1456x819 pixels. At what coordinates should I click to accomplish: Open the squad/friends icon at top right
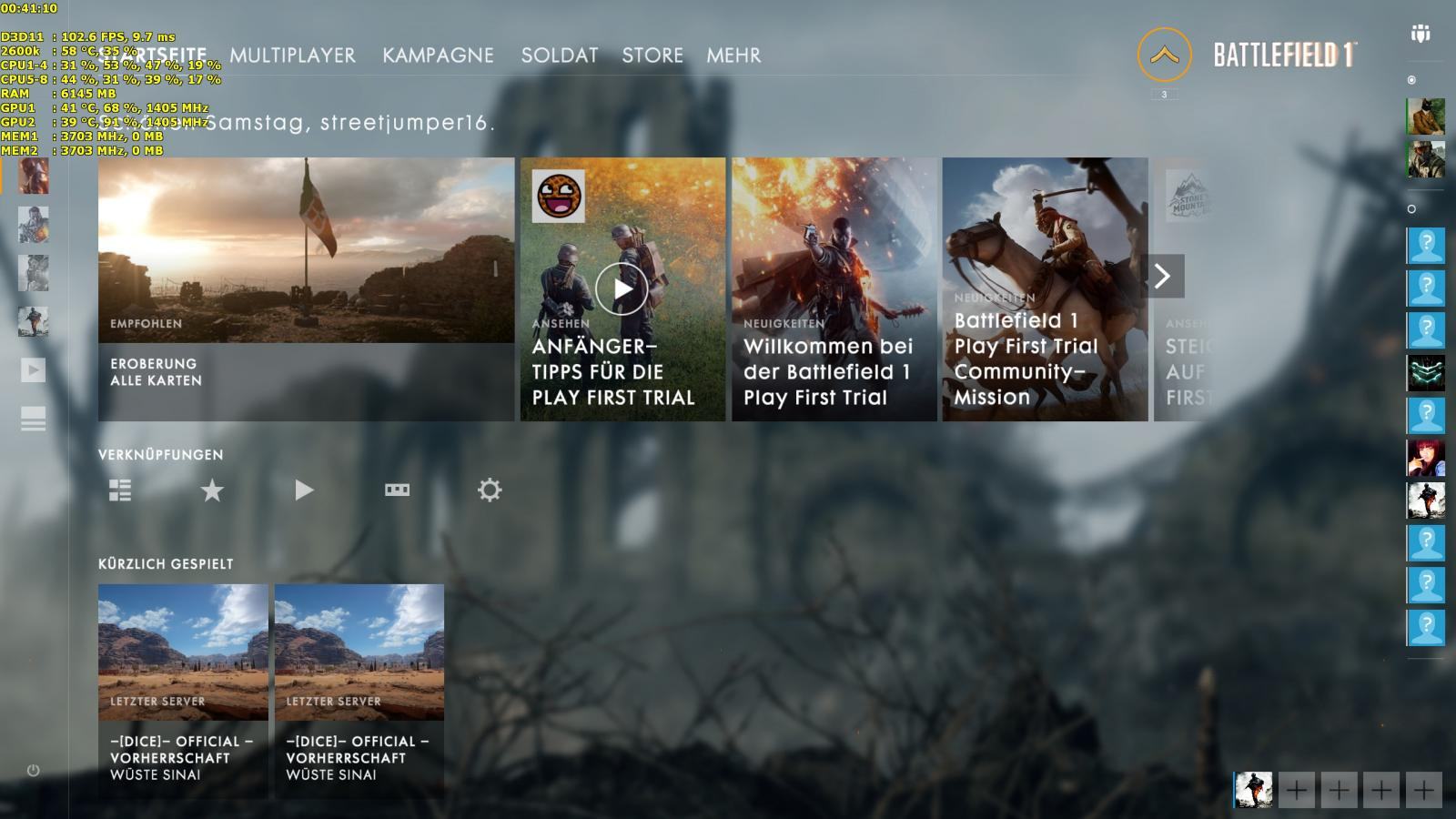click(1421, 34)
